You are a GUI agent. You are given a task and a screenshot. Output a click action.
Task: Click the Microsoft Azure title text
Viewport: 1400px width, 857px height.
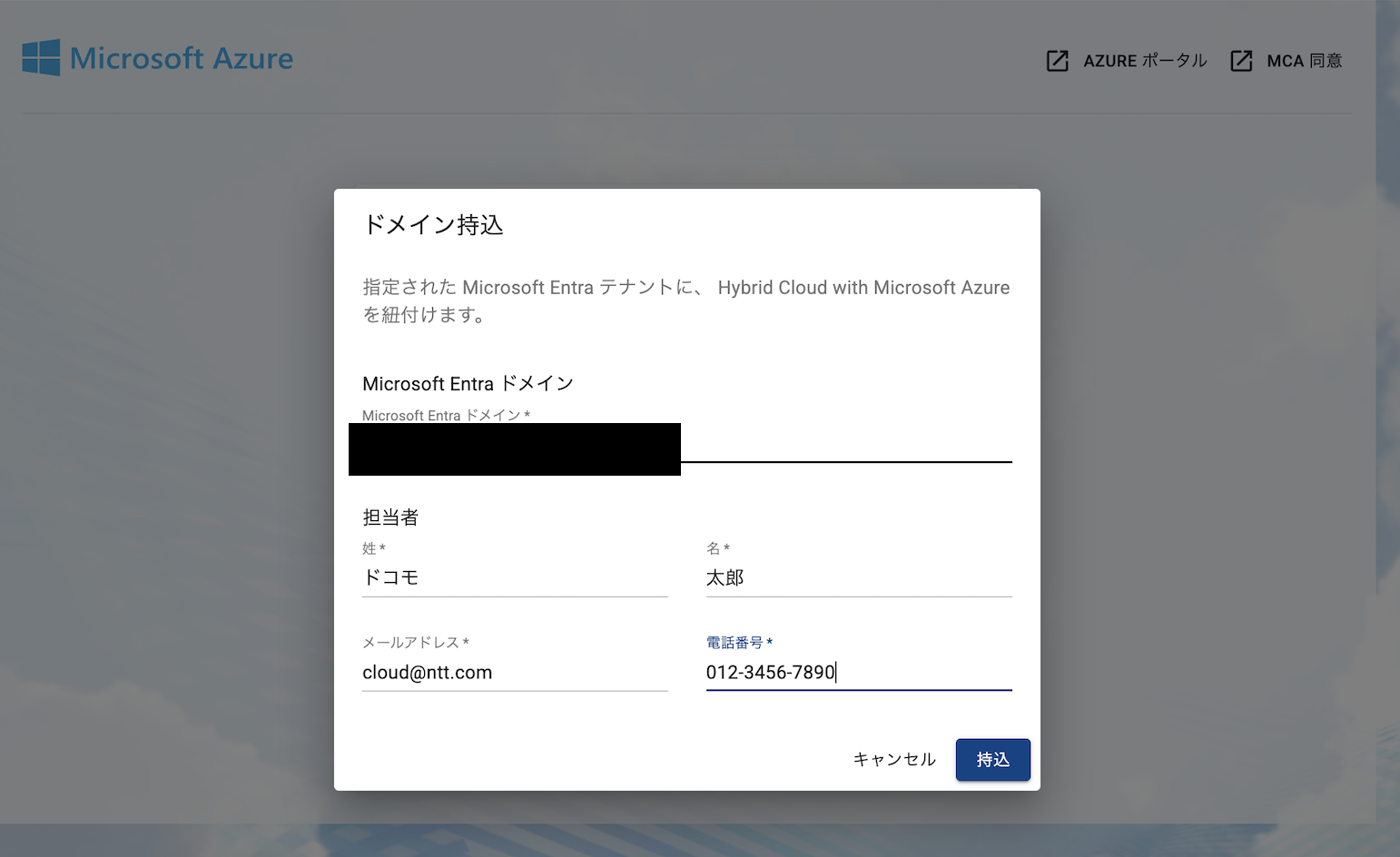pos(182,58)
